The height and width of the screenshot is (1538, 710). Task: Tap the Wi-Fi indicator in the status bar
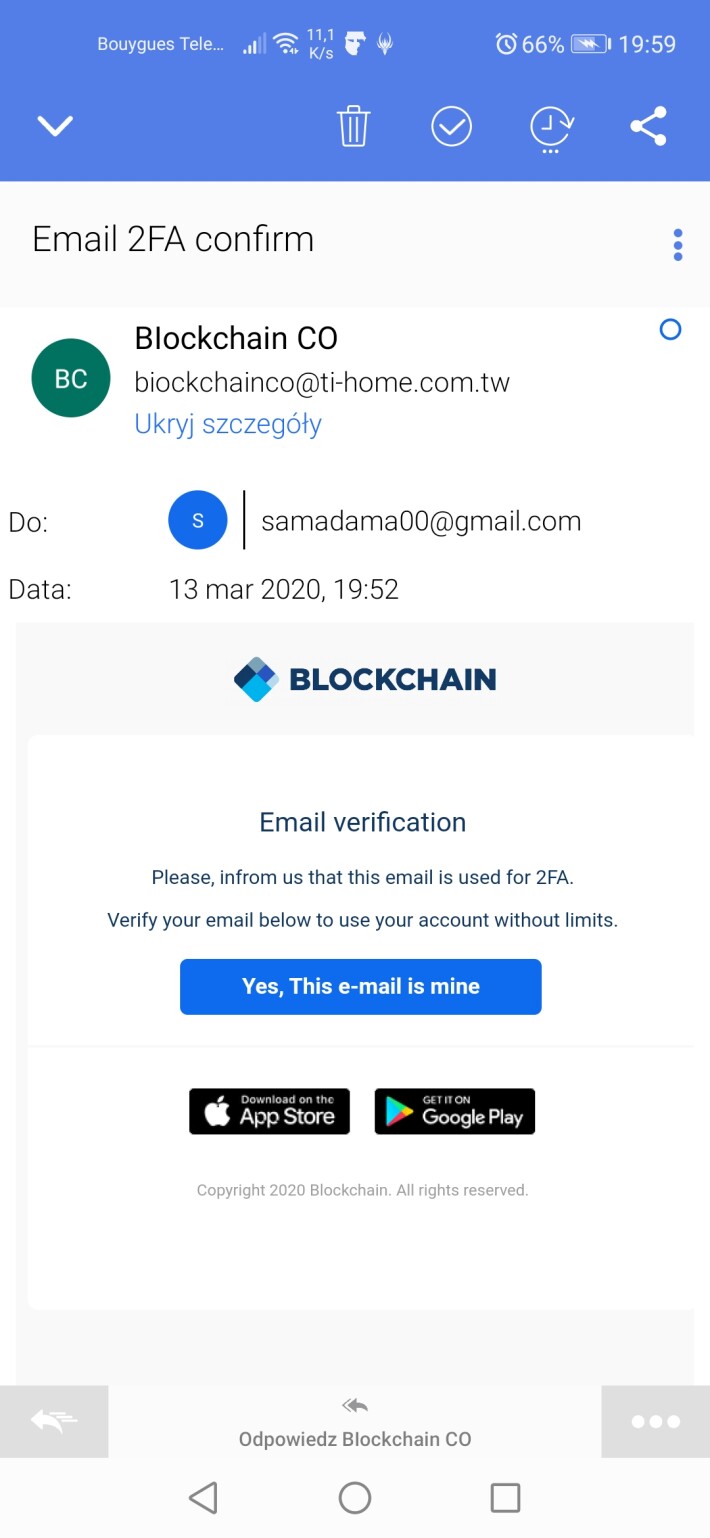click(x=286, y=42)
